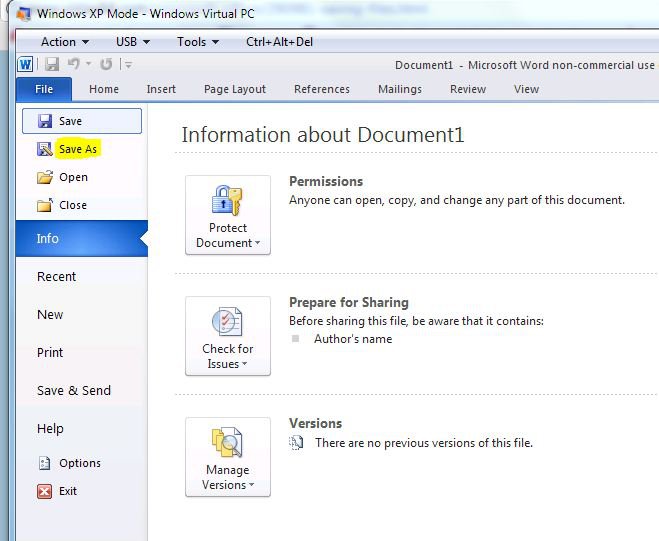Switch to the View tab
This screenshot has width=659, height=541.
526,89
